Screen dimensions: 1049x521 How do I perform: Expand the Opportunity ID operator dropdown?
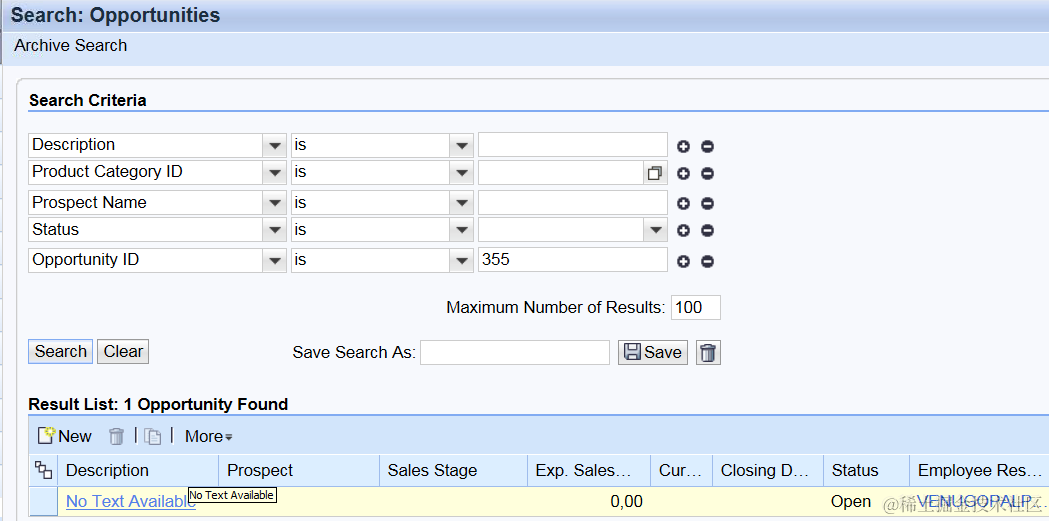point(461,261)
